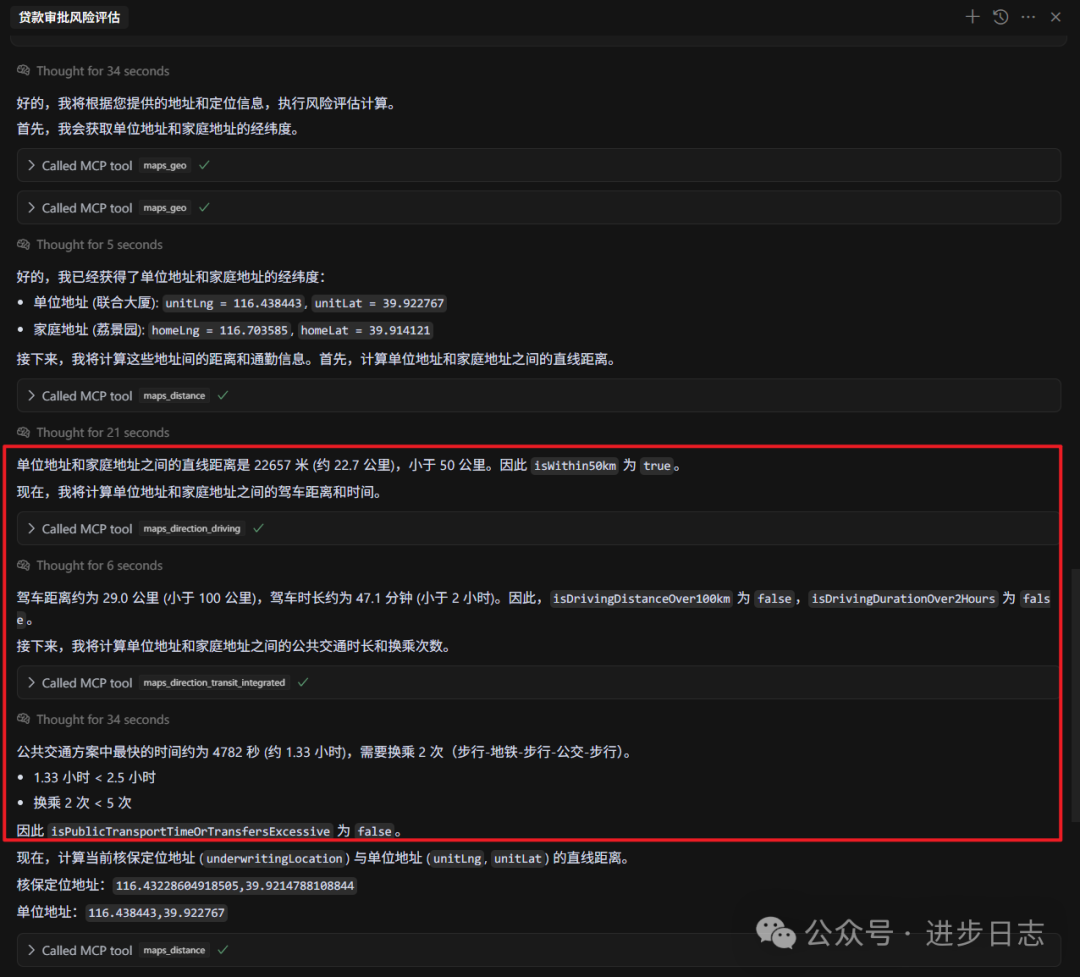The height and width of the screenshot is (977, 1080).
Task: Close the chat panel with X
Action: 1055,17
